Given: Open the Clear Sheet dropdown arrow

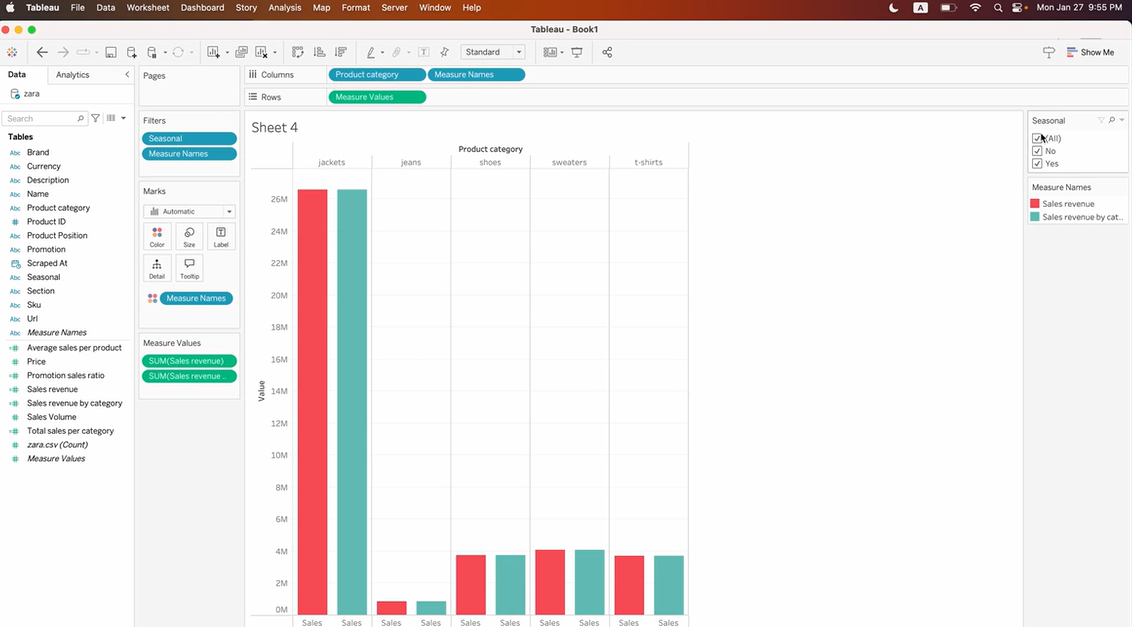Looking at the screenshot, I should 274,52.
